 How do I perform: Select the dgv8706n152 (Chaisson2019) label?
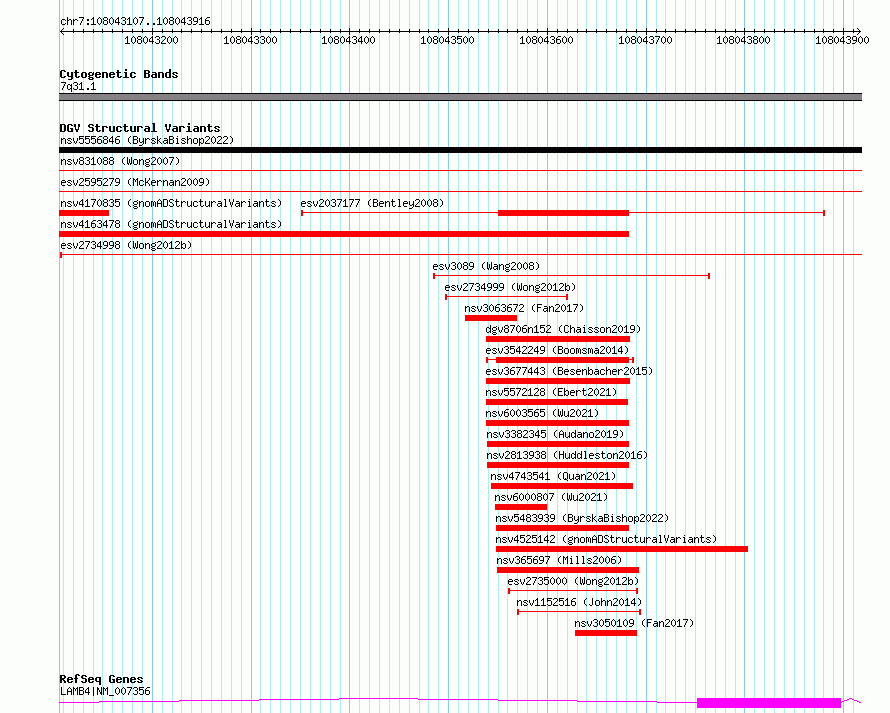pyautogui.click(x=562, y=329)
